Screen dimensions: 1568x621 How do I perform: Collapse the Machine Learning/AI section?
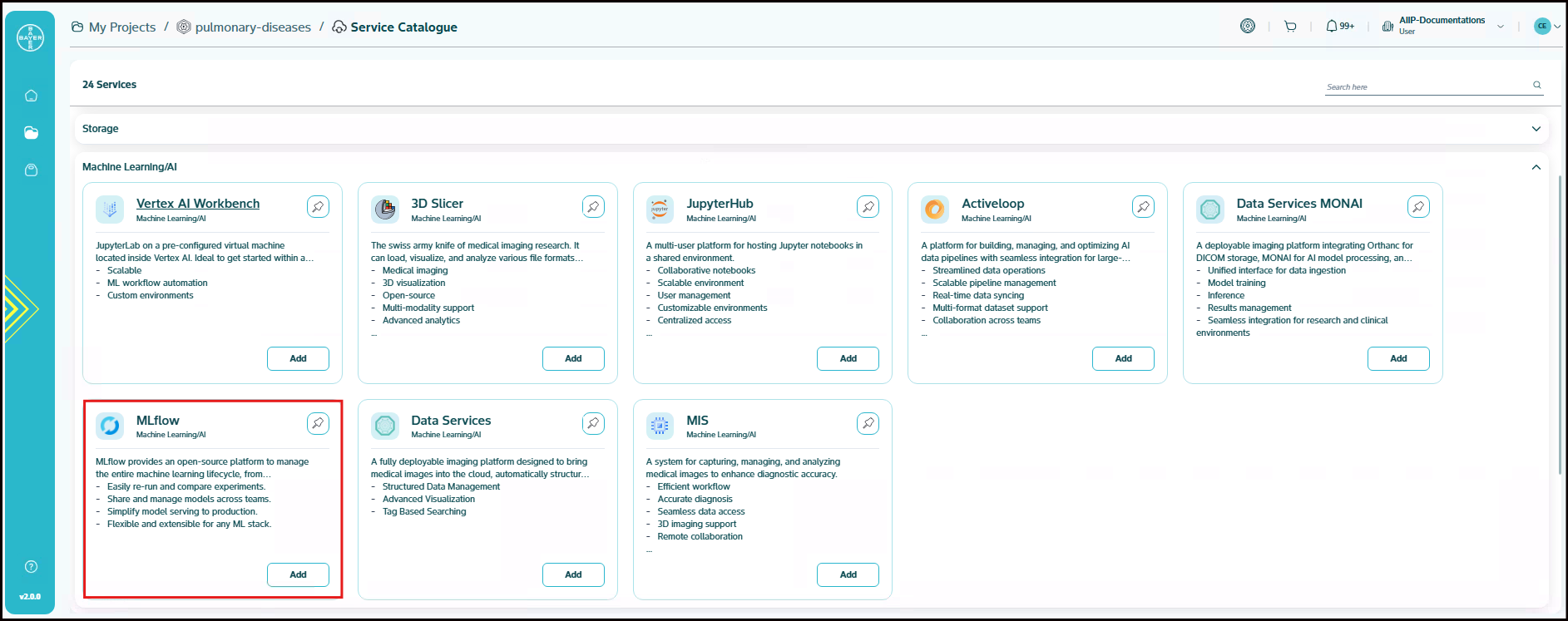[x=1536, y=167]
